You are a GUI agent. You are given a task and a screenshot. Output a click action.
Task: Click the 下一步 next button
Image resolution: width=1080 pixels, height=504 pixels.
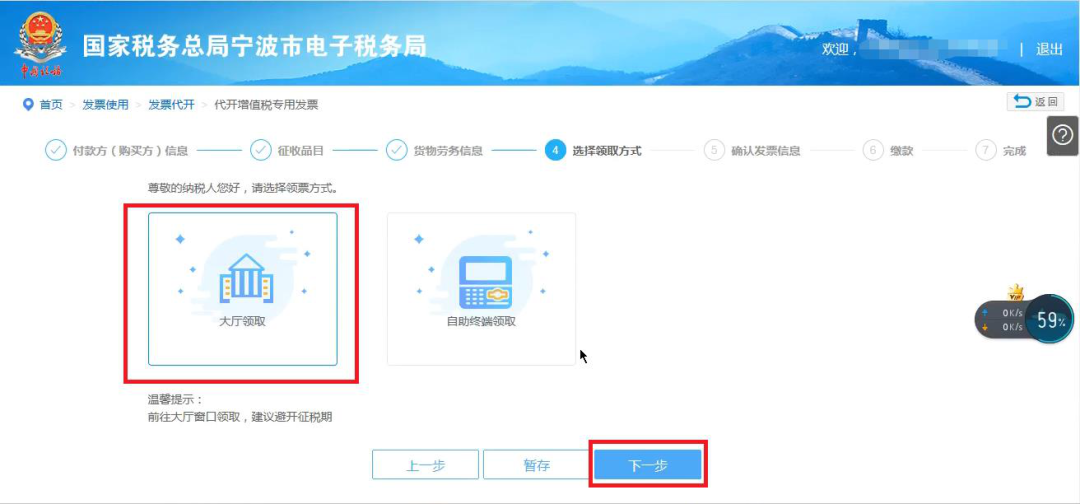coord(648,465)
